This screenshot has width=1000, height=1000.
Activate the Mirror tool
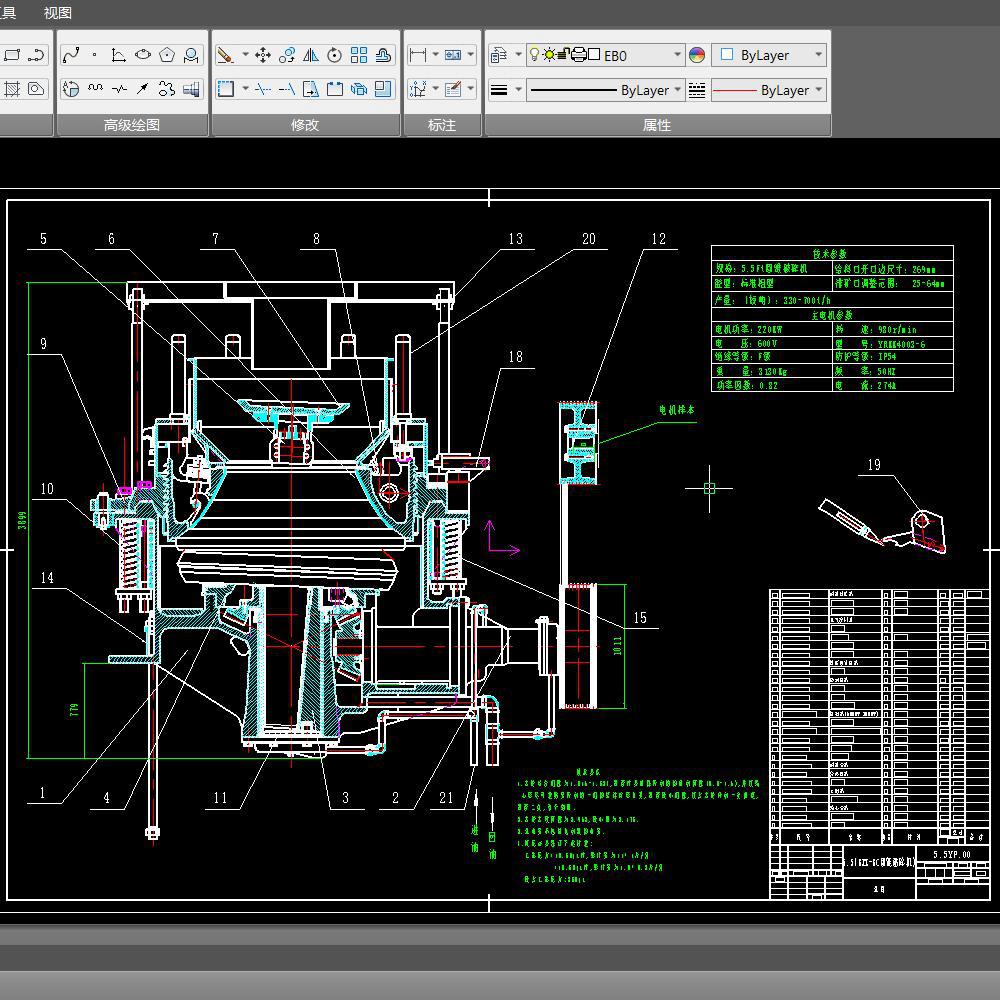[311, 55]
